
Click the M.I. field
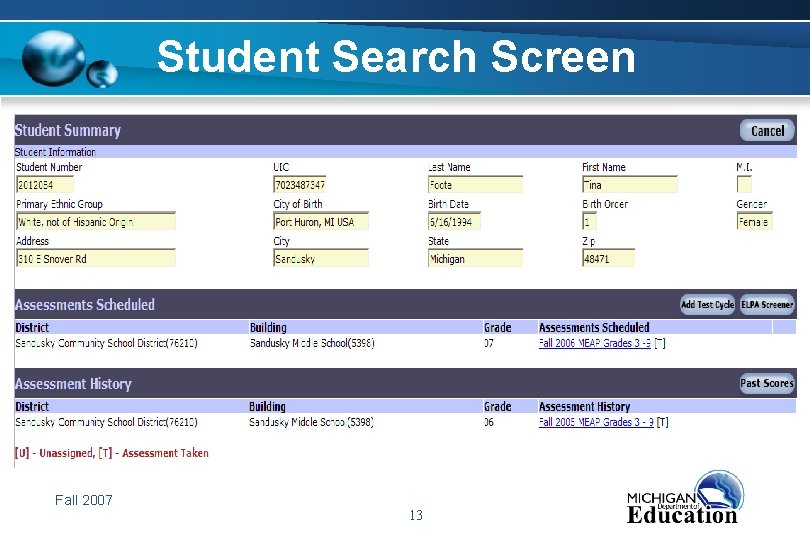[x=744, y=184]
